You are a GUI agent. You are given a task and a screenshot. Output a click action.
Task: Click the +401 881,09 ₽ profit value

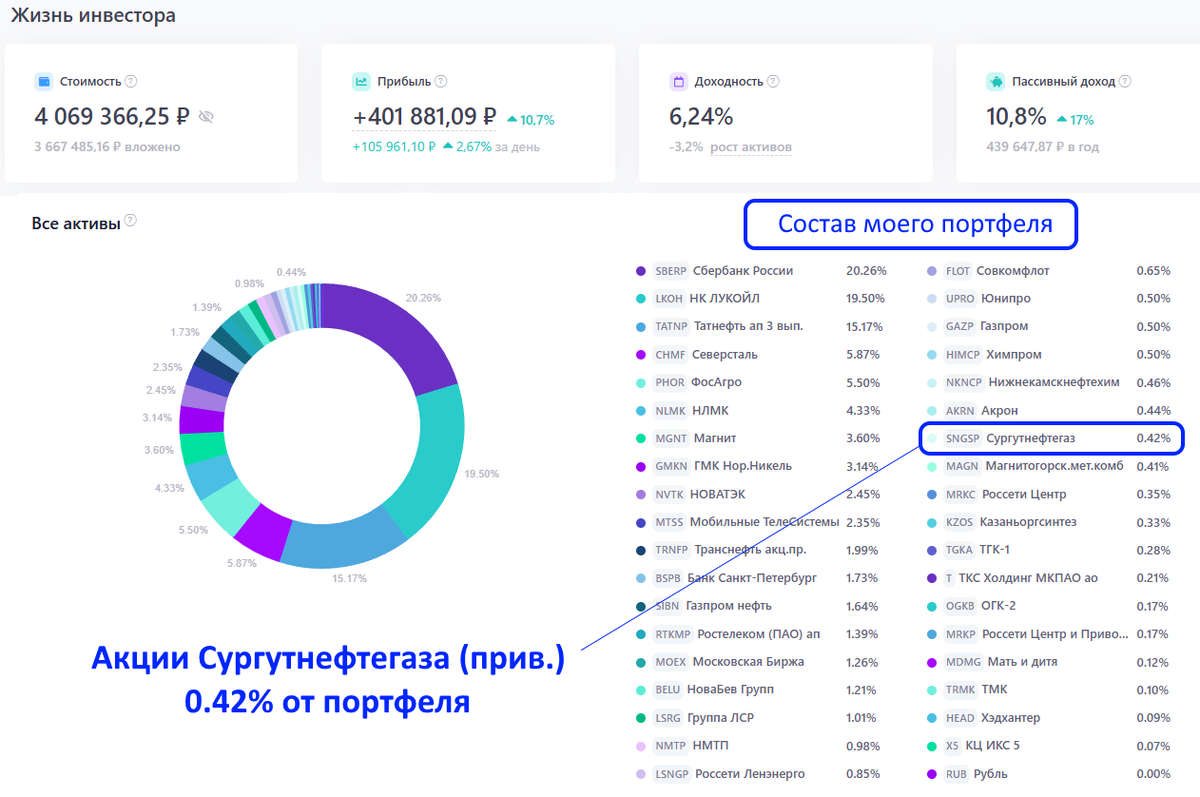pos(424,117)
